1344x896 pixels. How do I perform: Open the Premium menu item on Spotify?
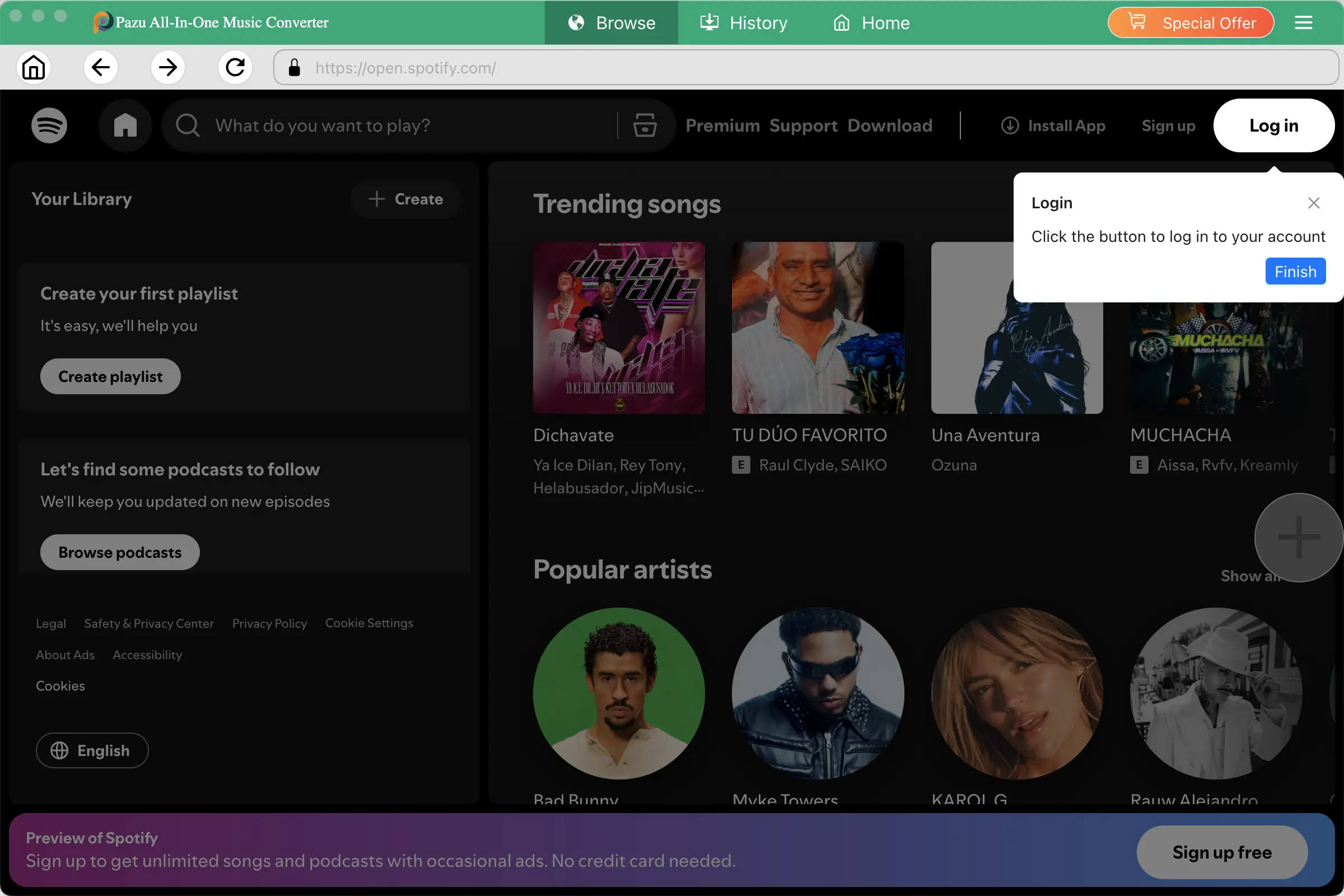pyautogui.click(x=722, y=125)
